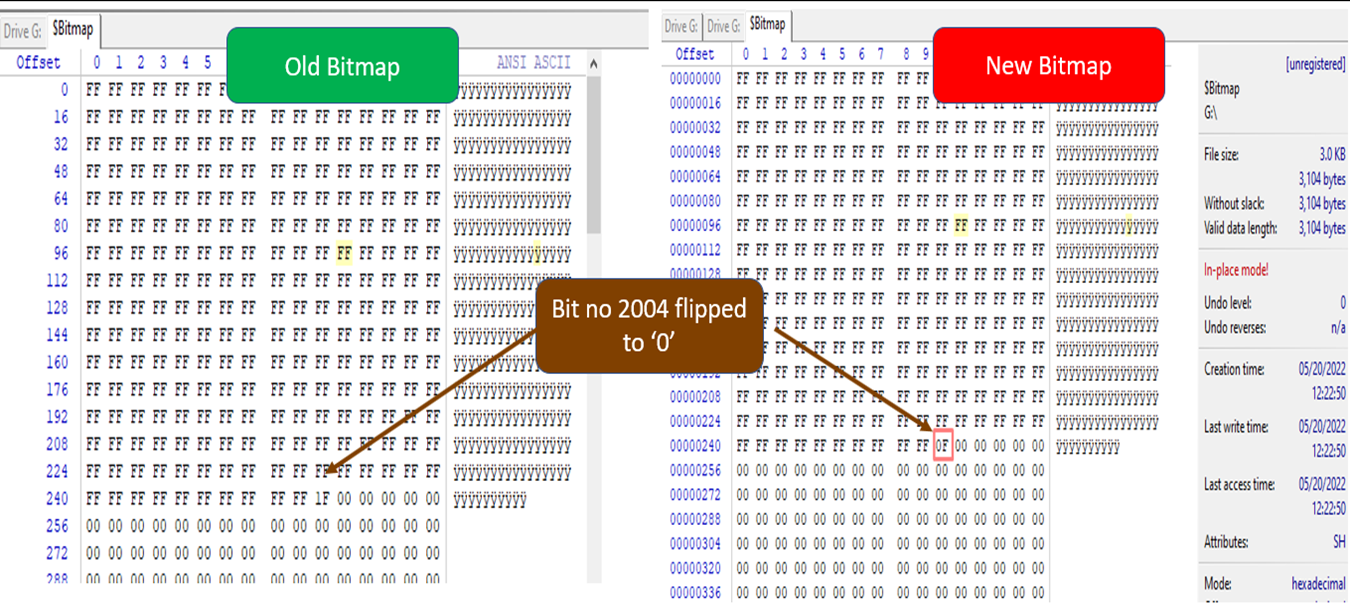
Task: Click the [unregistered] text in the info panel
Action: pos(1314,65)
